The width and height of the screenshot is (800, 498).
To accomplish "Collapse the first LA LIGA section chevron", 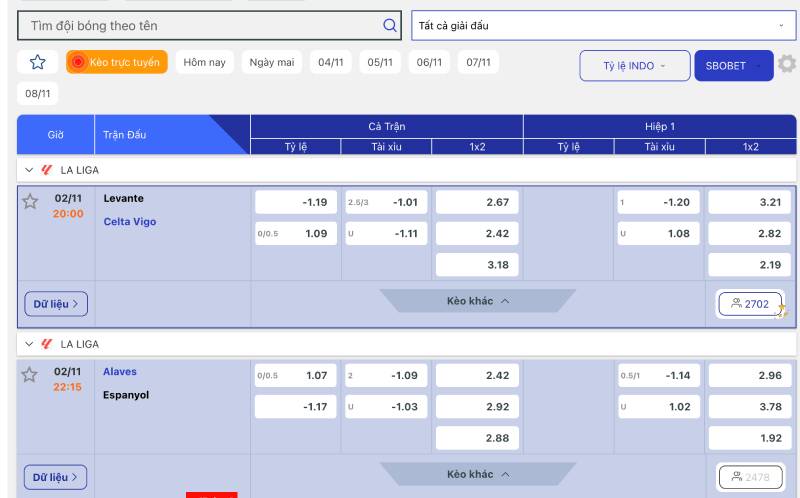I will 29,170.
